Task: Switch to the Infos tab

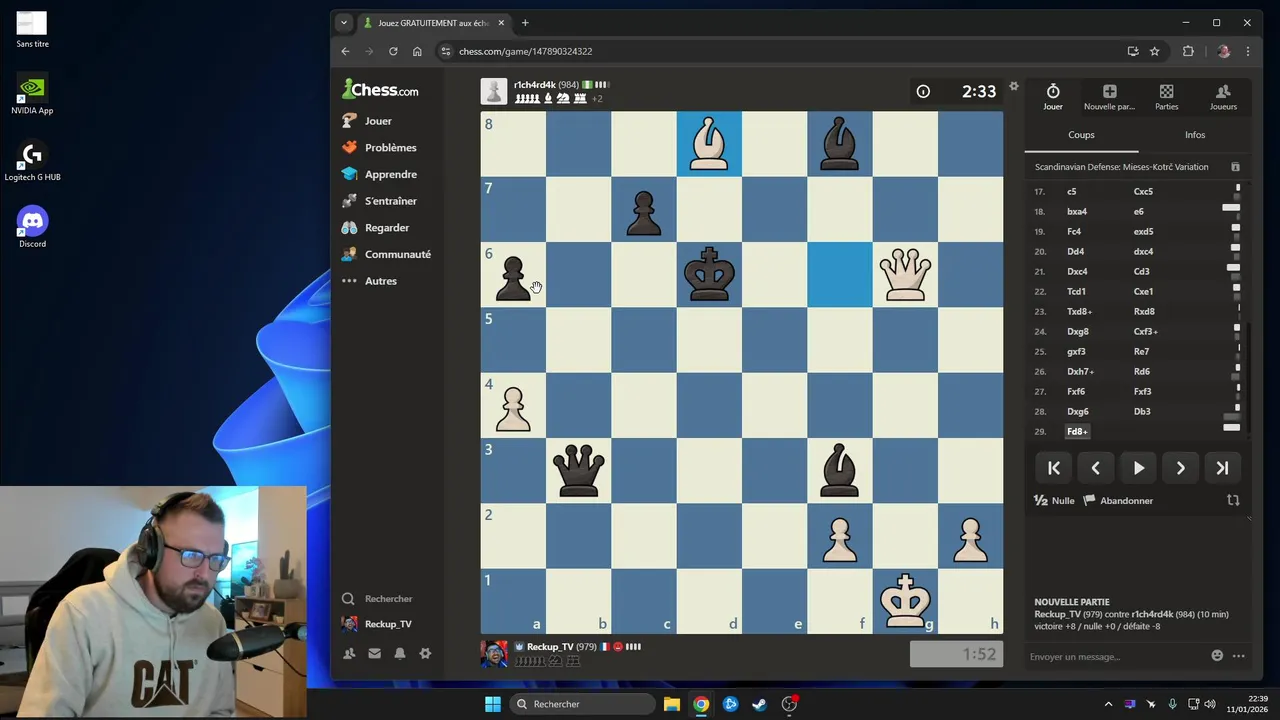Action: pos(1195,135)
